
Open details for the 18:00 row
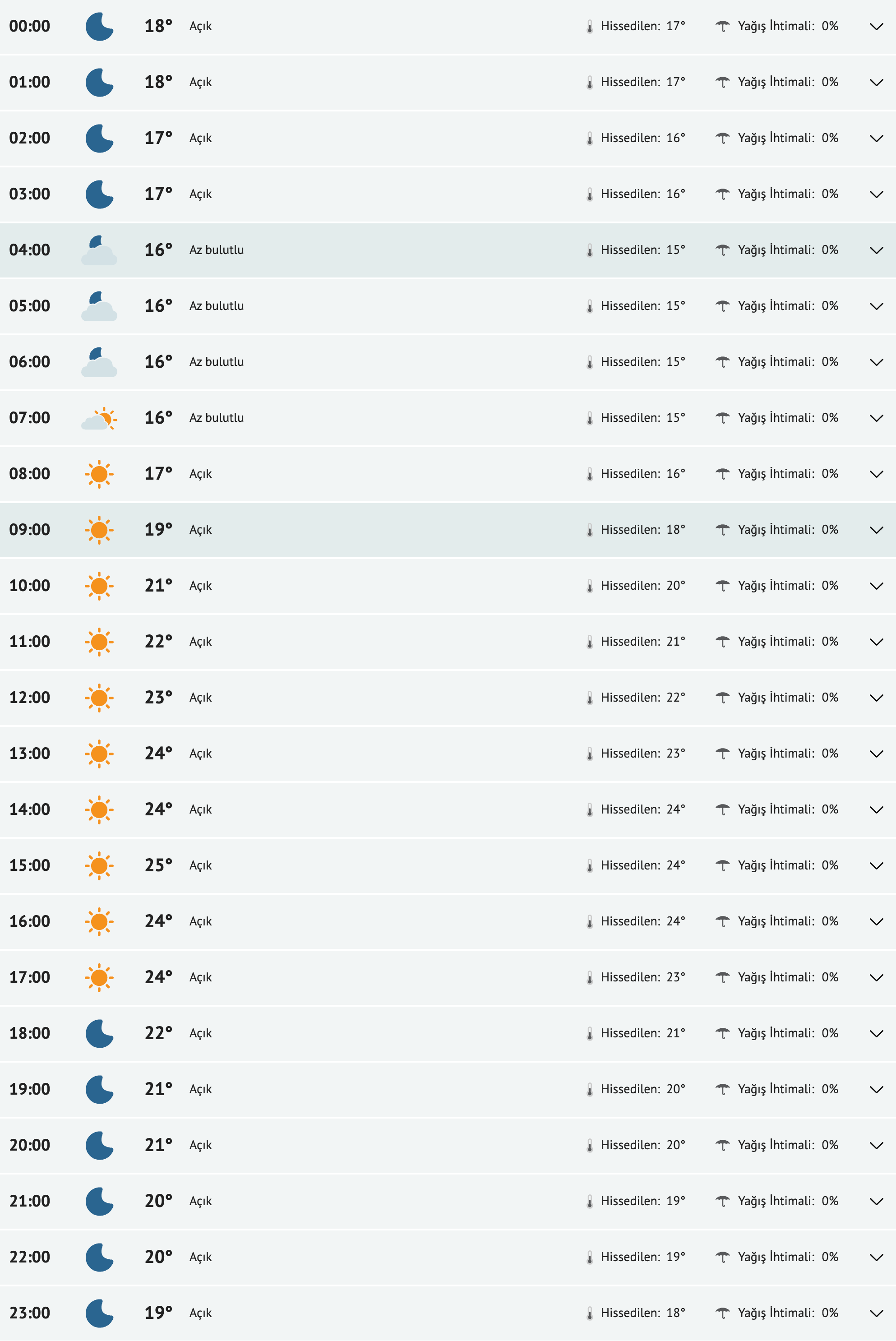876,1034
